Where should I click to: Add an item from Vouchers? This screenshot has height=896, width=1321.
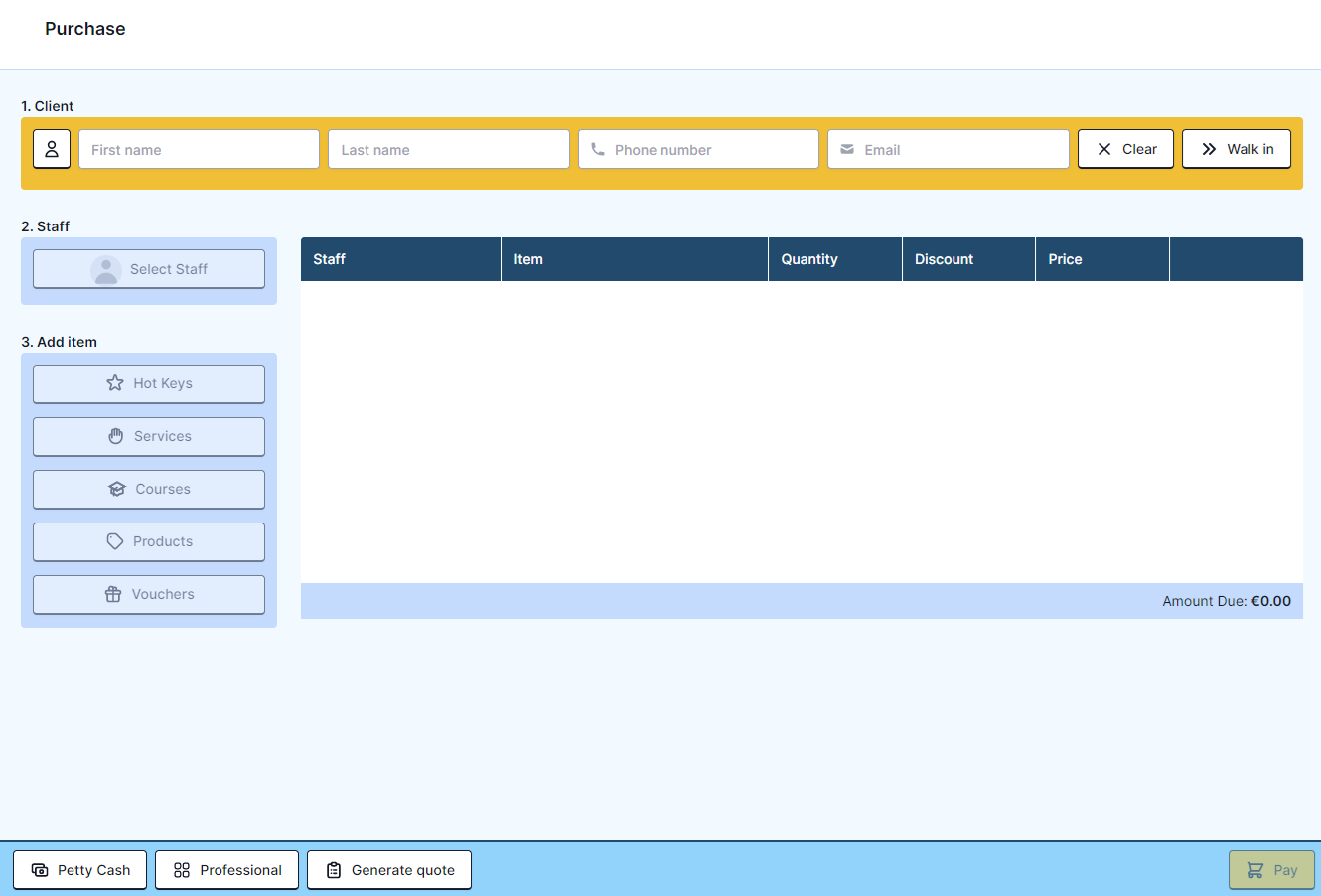149,594
